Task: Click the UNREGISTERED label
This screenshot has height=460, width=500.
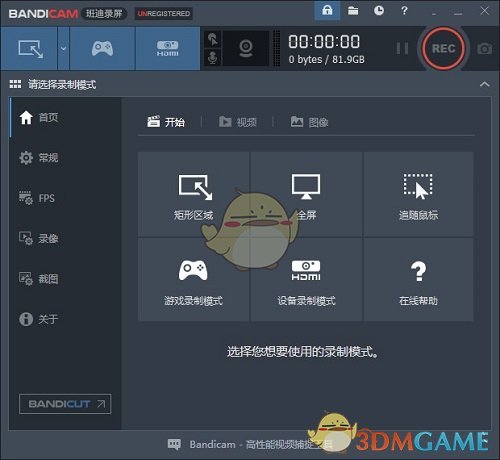Action: pos(163,14)
